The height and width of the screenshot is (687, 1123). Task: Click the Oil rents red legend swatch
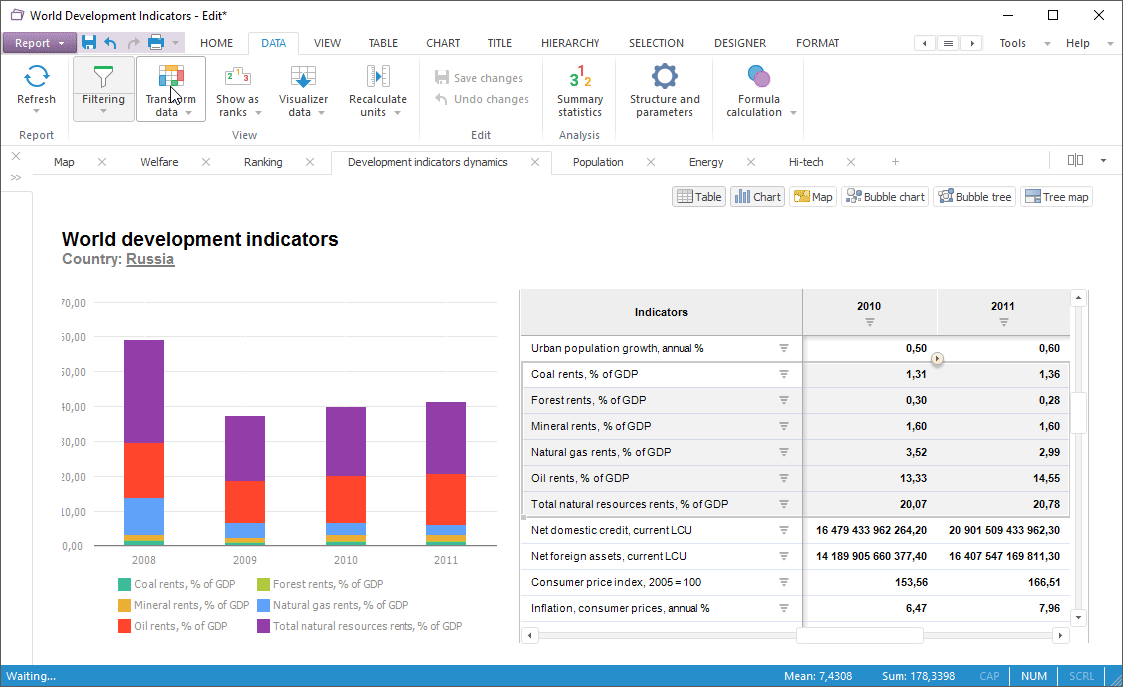pyautogui.click(x=124, y=626)
